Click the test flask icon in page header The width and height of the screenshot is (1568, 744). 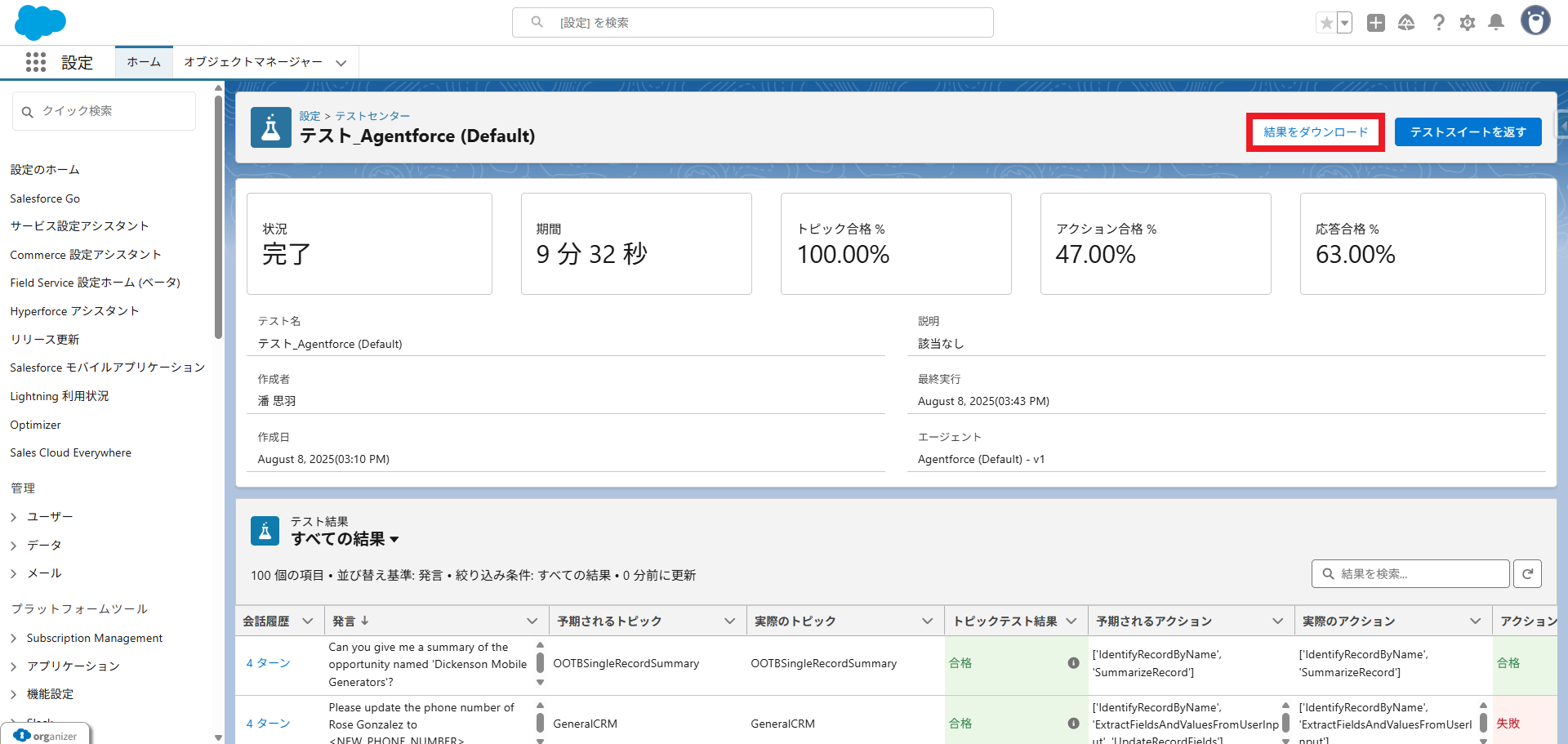[x=271, y=127]
